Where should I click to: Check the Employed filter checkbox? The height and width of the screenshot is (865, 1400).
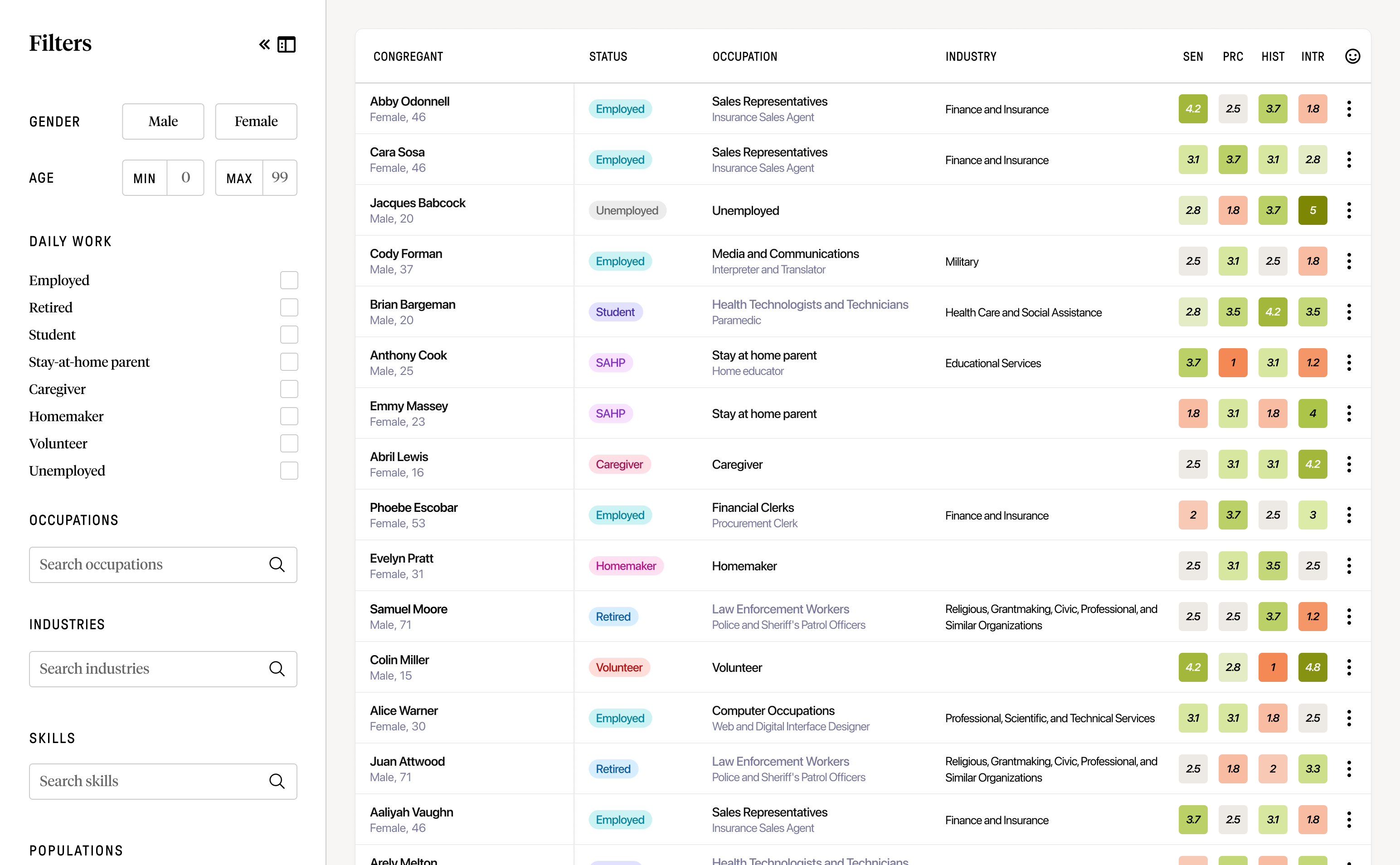[289, 280]
